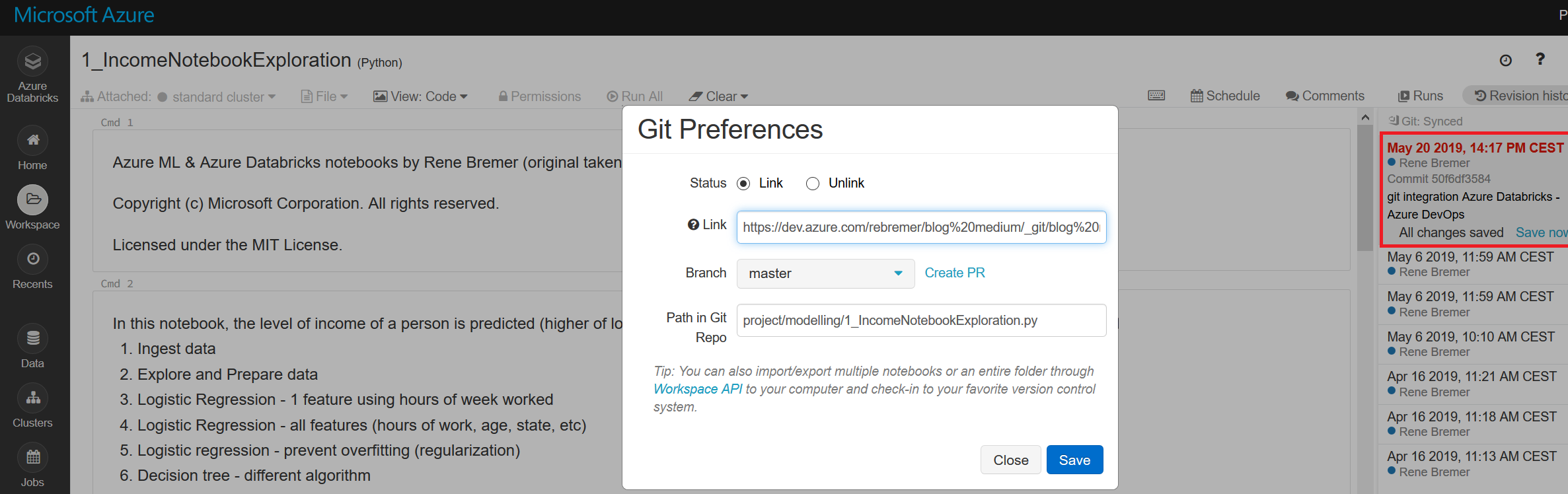This screenshot has height=494, width=1568.
Task: Click the Path in Git Repo field
Action: click(921, 320)
